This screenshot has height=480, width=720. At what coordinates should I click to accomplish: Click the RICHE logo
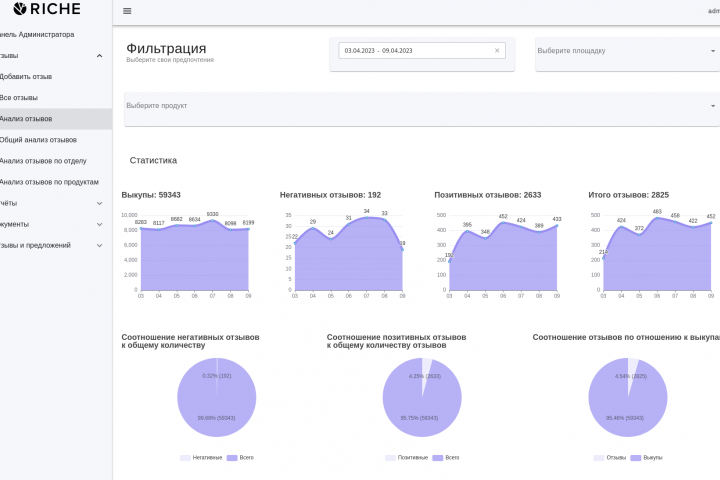tap(47, 9)
